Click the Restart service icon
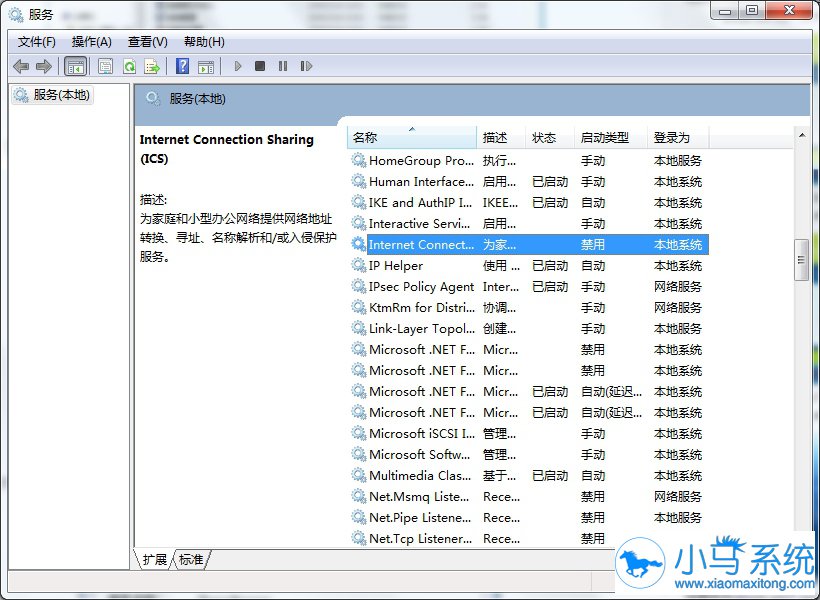 pyautogui.click(x=306, y=66)
